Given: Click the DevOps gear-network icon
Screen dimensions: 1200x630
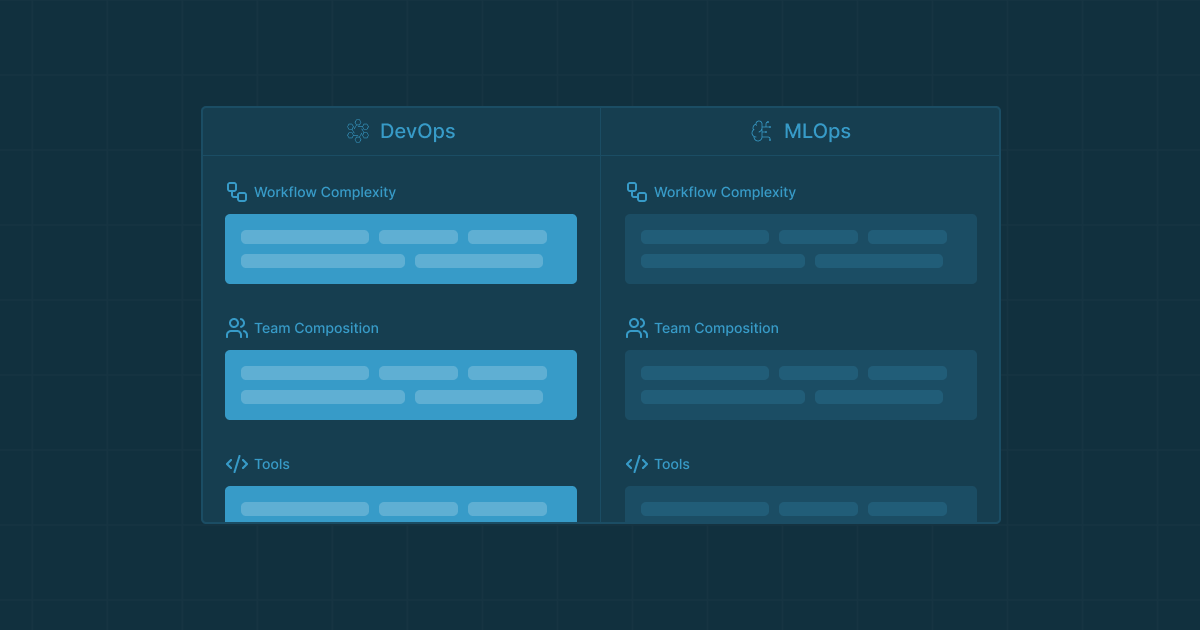Looking at the screenshot, I should 358,131.
